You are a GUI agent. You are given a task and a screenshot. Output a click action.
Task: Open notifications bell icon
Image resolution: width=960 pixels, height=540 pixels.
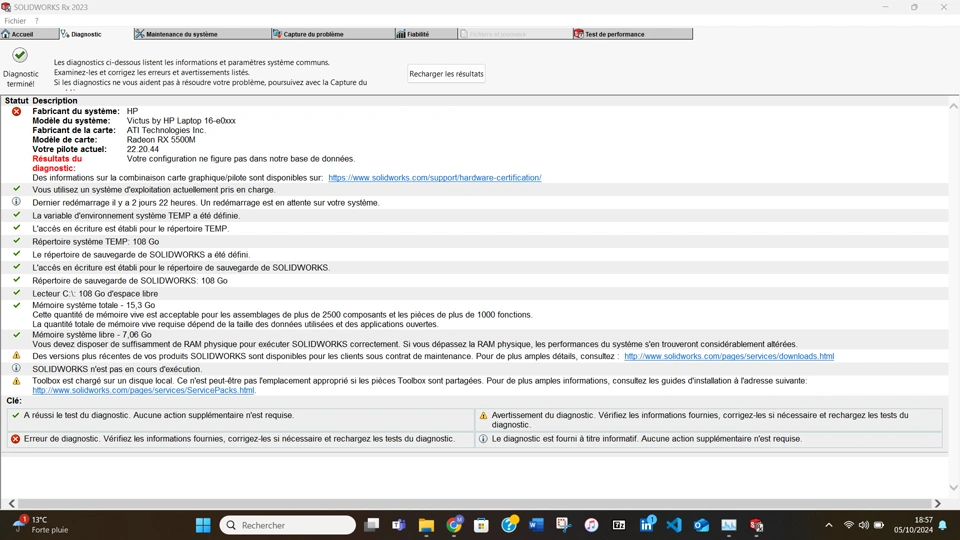tap(943, 525)
